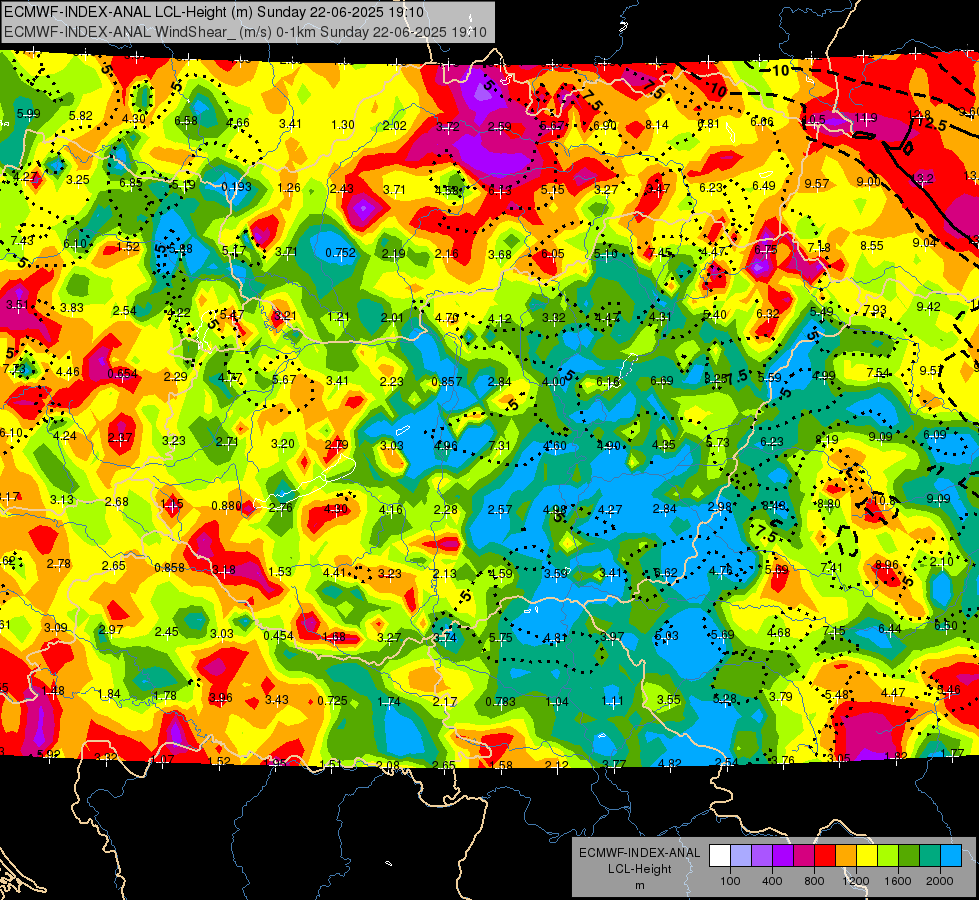Select the grid value 7.43
Screen dimensions: 979x900
click(22, 240)
